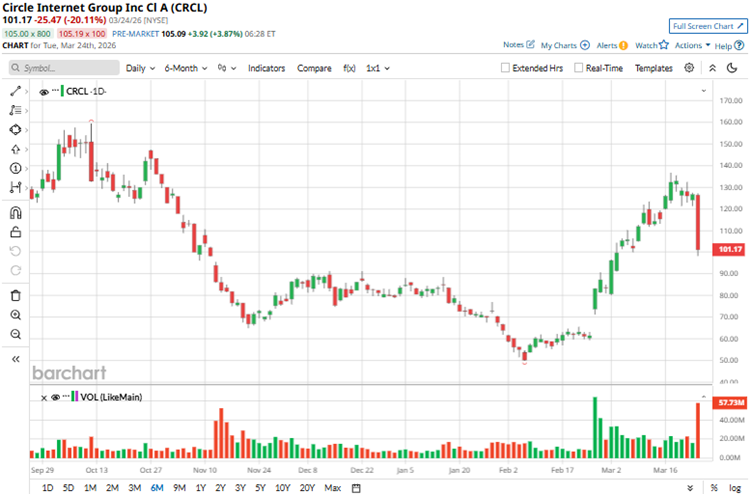Click the trash delete drawings icon
This screenshot has height=494, width=752.
coord(15,295)
